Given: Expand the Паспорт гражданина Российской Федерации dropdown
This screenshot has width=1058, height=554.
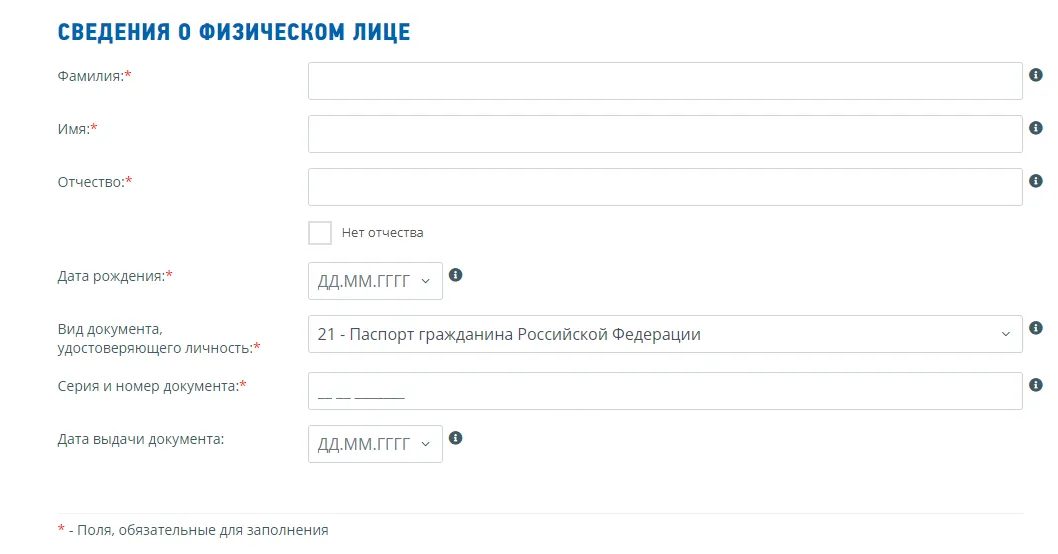Looking at the screenshot, I should coord(665,334).
